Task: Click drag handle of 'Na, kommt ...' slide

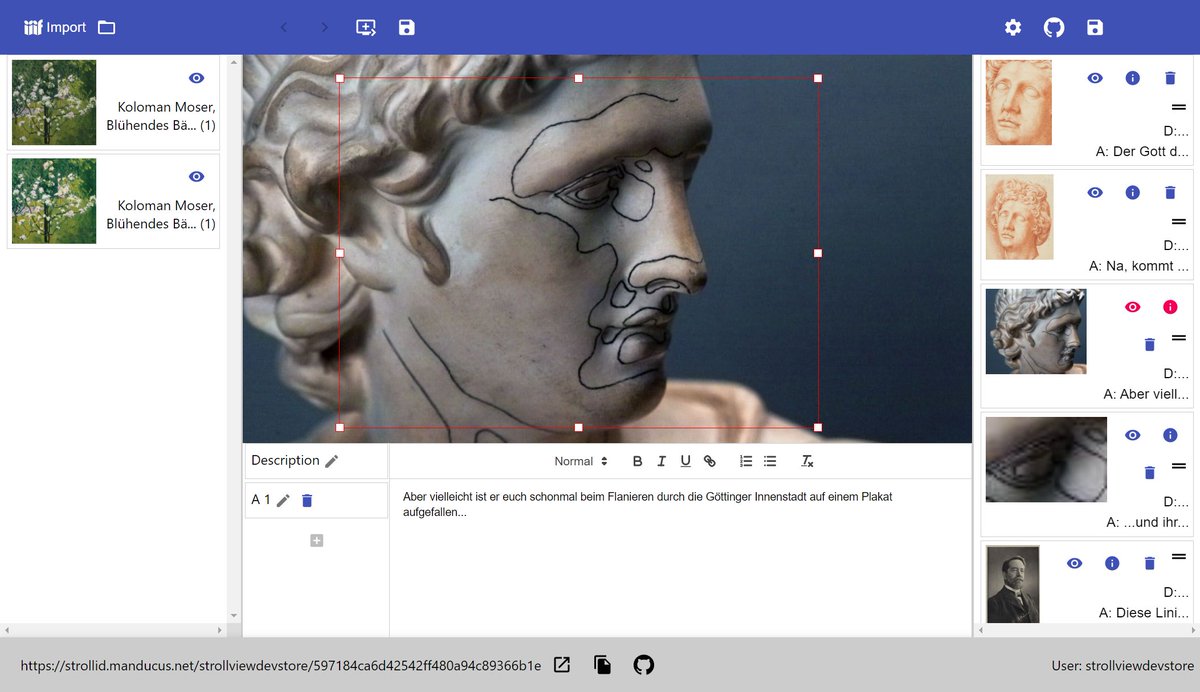Action: [x=1178, y=220]
